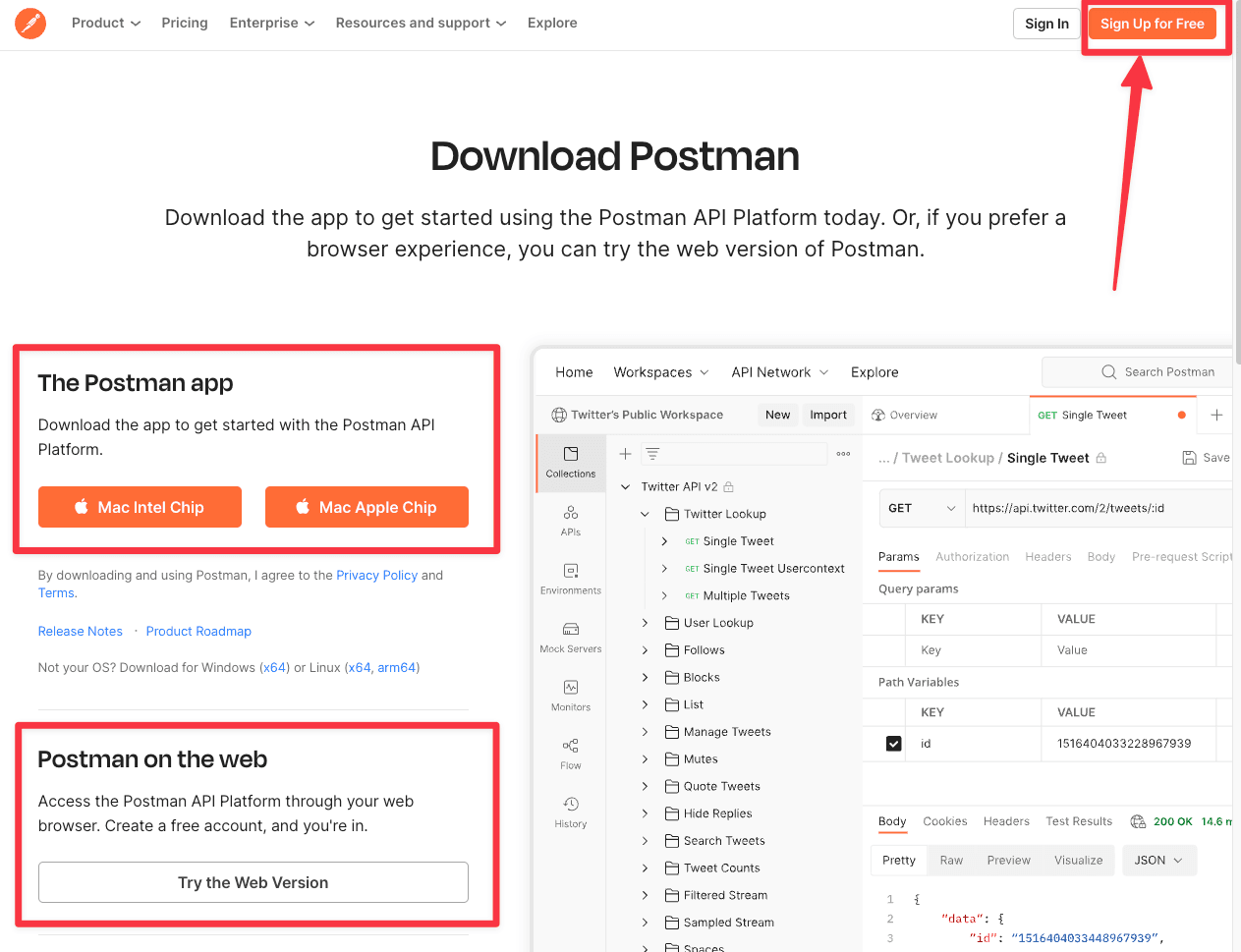Open the Explore page in top navigation
1241x952 pixels.
[552, 23]
